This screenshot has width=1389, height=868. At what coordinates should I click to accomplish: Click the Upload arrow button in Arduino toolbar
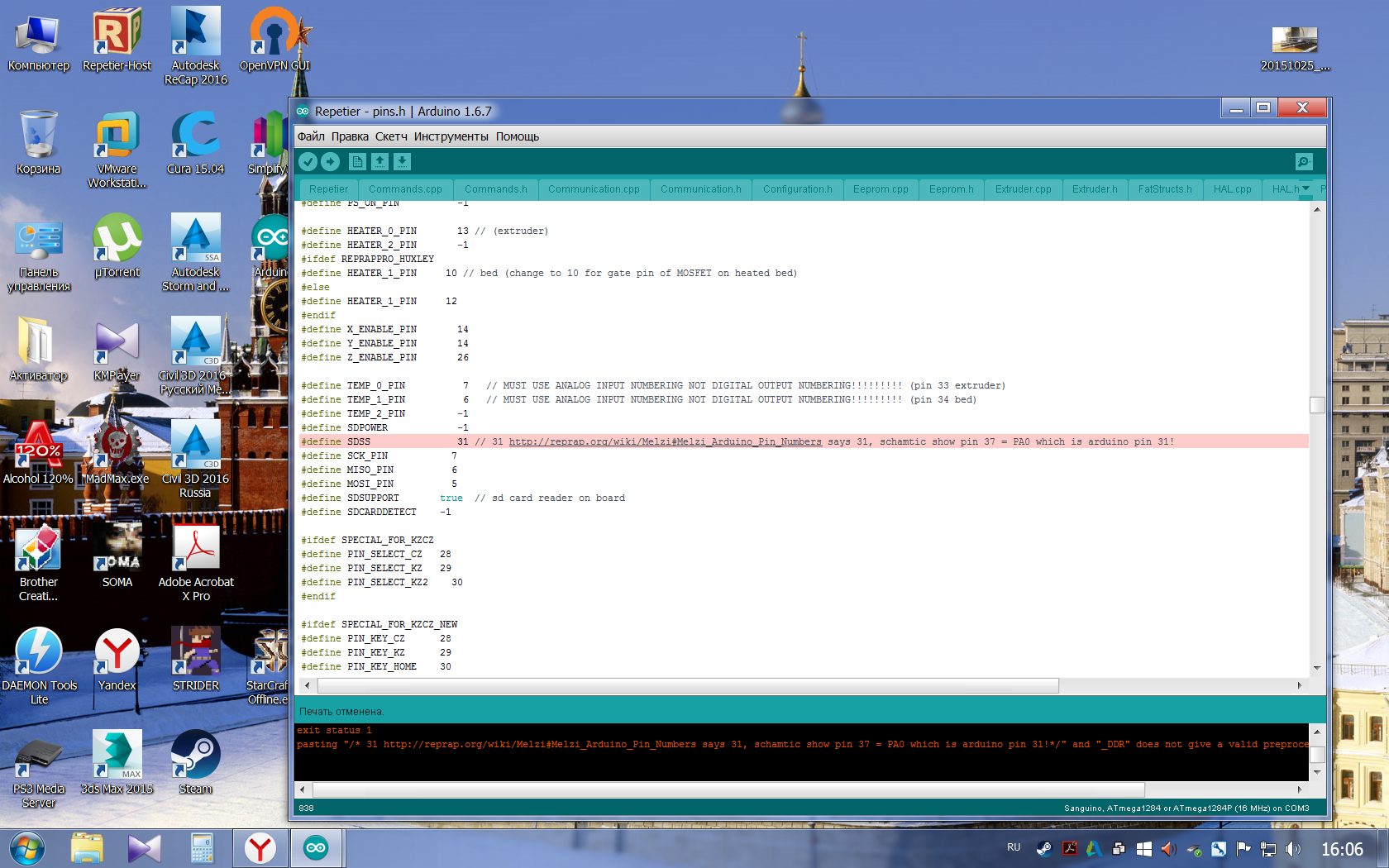(330, 162)
